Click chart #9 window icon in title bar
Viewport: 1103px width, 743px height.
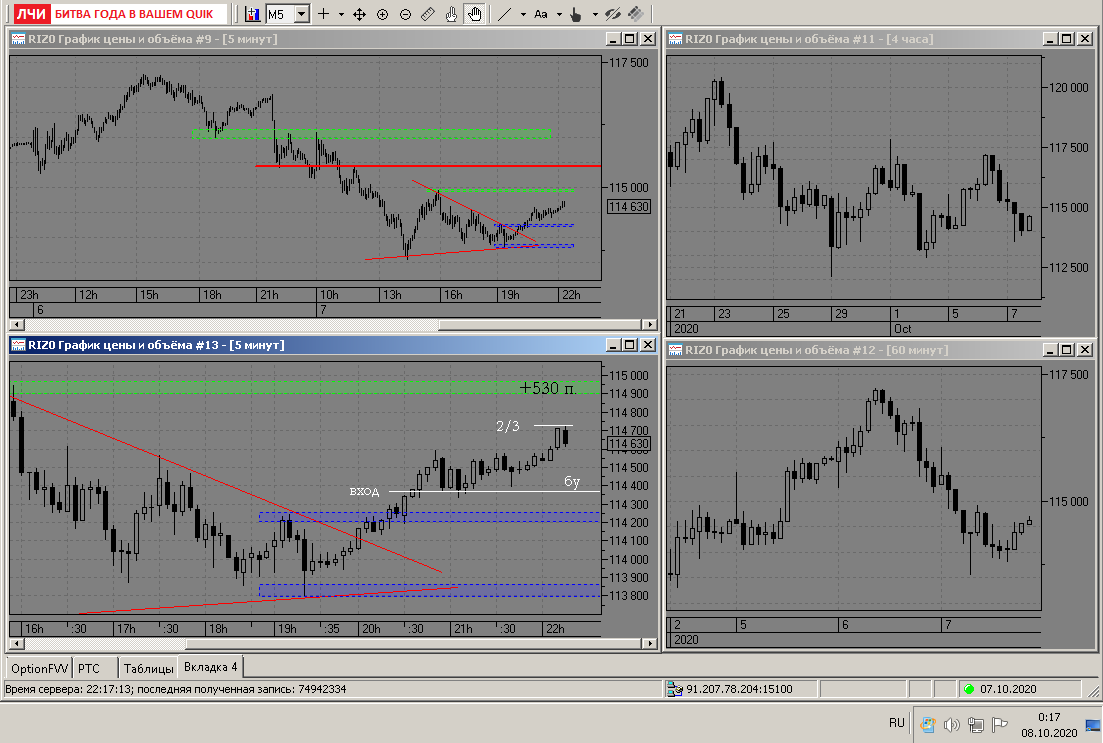(18, 39)
